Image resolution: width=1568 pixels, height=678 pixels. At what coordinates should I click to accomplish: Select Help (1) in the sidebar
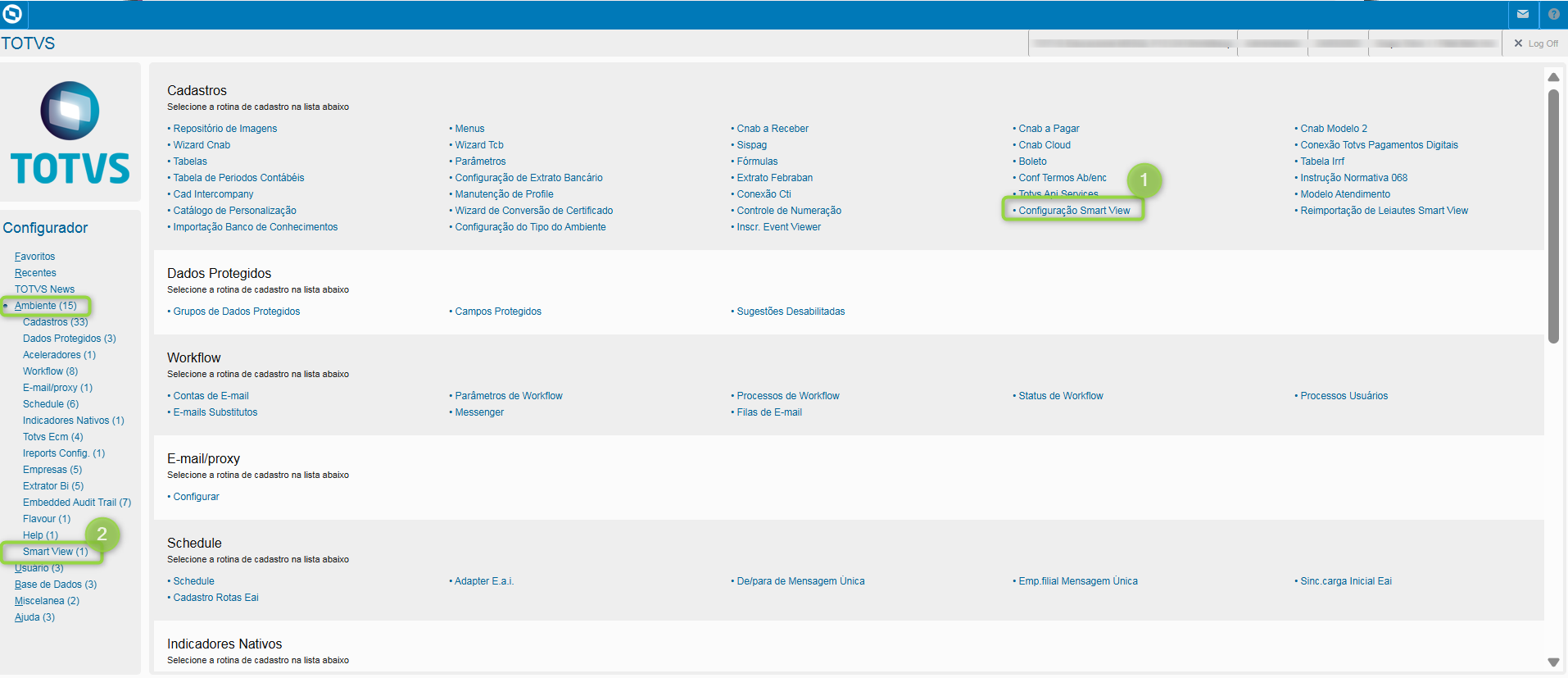[x=40, y=535]
